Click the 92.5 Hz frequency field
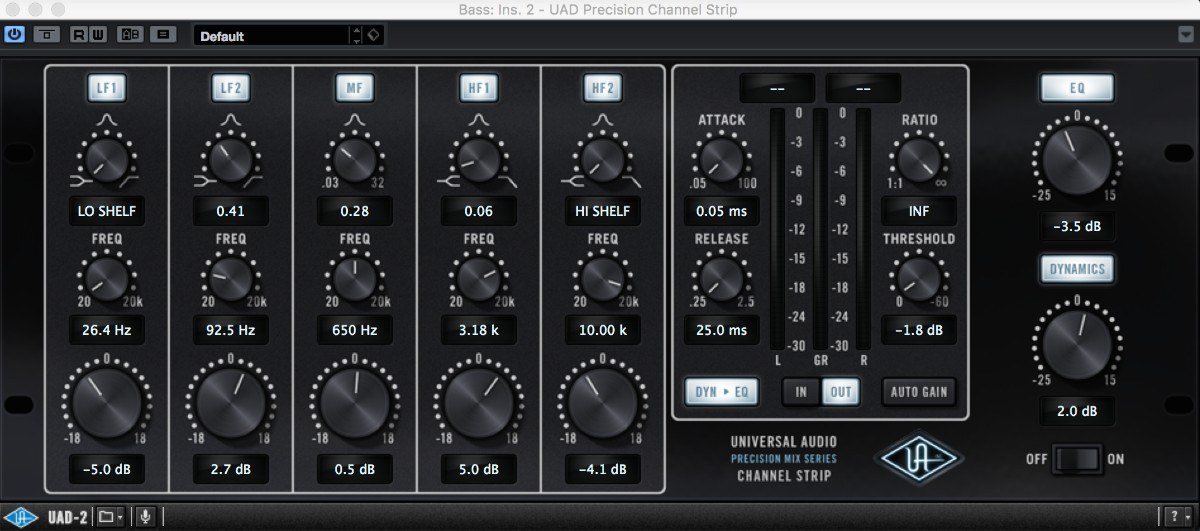Viewport: 1200px width, 531px height. pos(231,329)
